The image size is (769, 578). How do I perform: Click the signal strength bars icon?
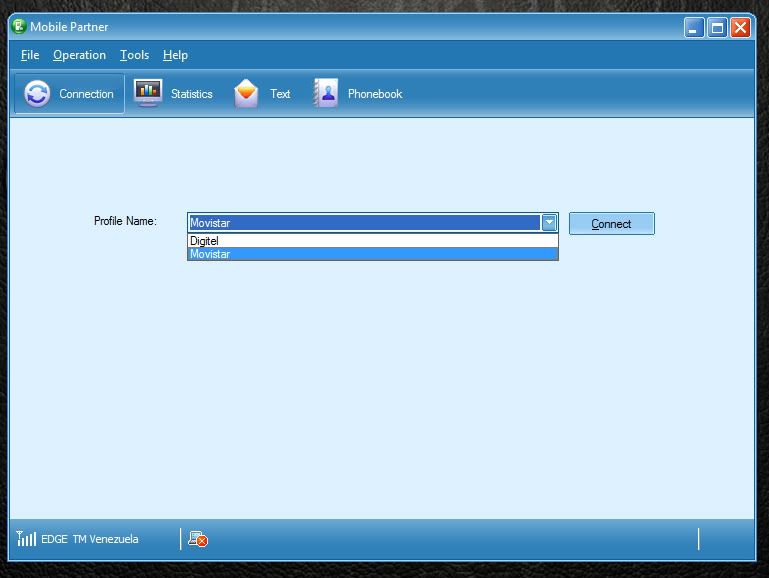(x=26, y=539)
